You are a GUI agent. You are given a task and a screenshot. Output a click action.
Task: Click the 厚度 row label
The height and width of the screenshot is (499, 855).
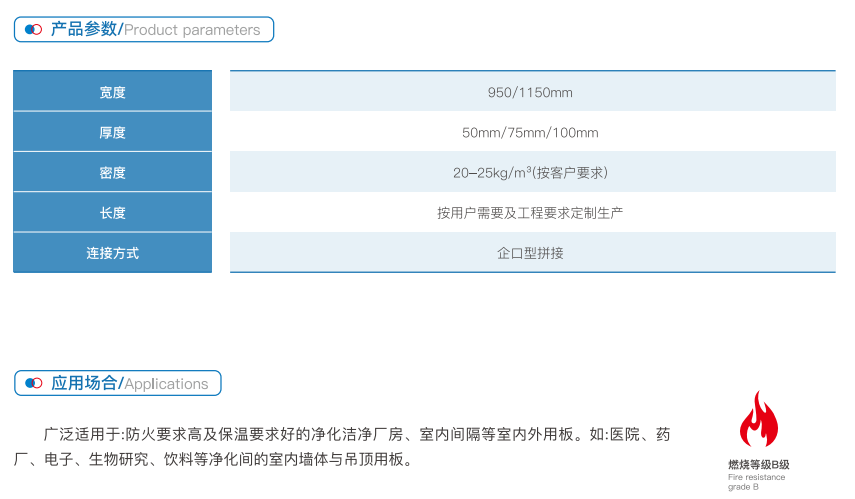112,133
